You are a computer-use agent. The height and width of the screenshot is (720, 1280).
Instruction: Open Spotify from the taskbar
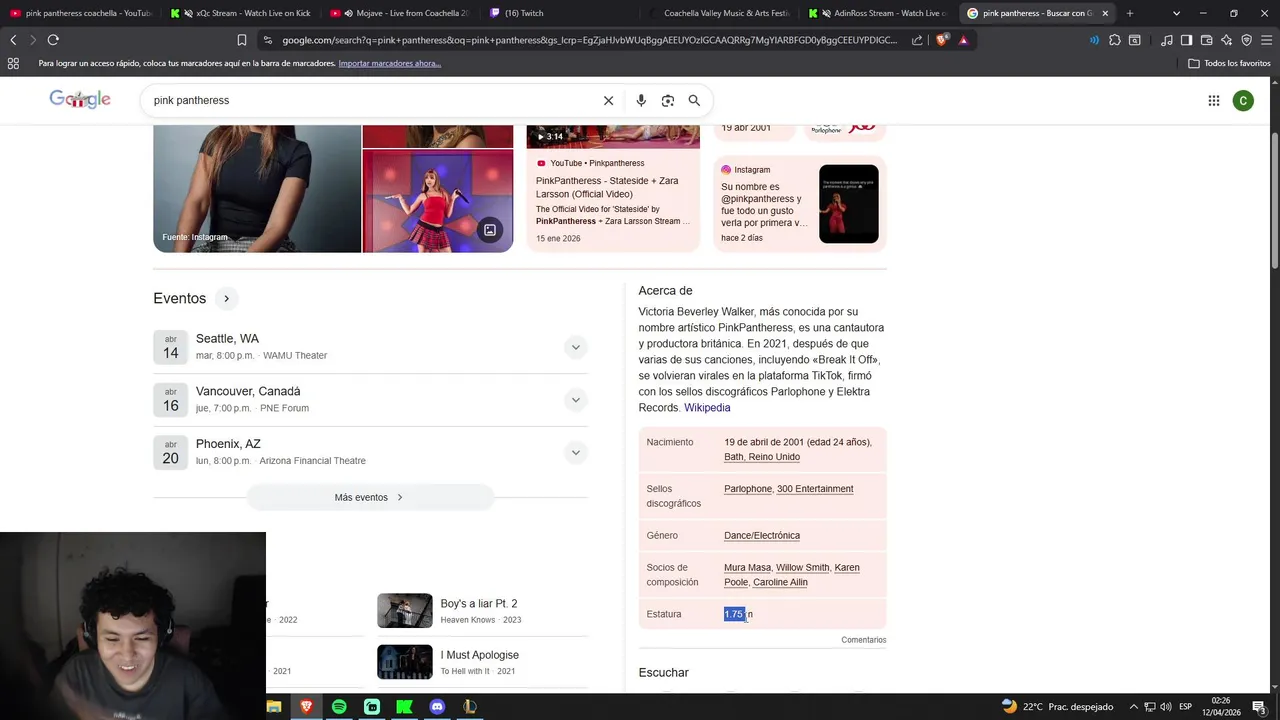(x=339, y=707)
